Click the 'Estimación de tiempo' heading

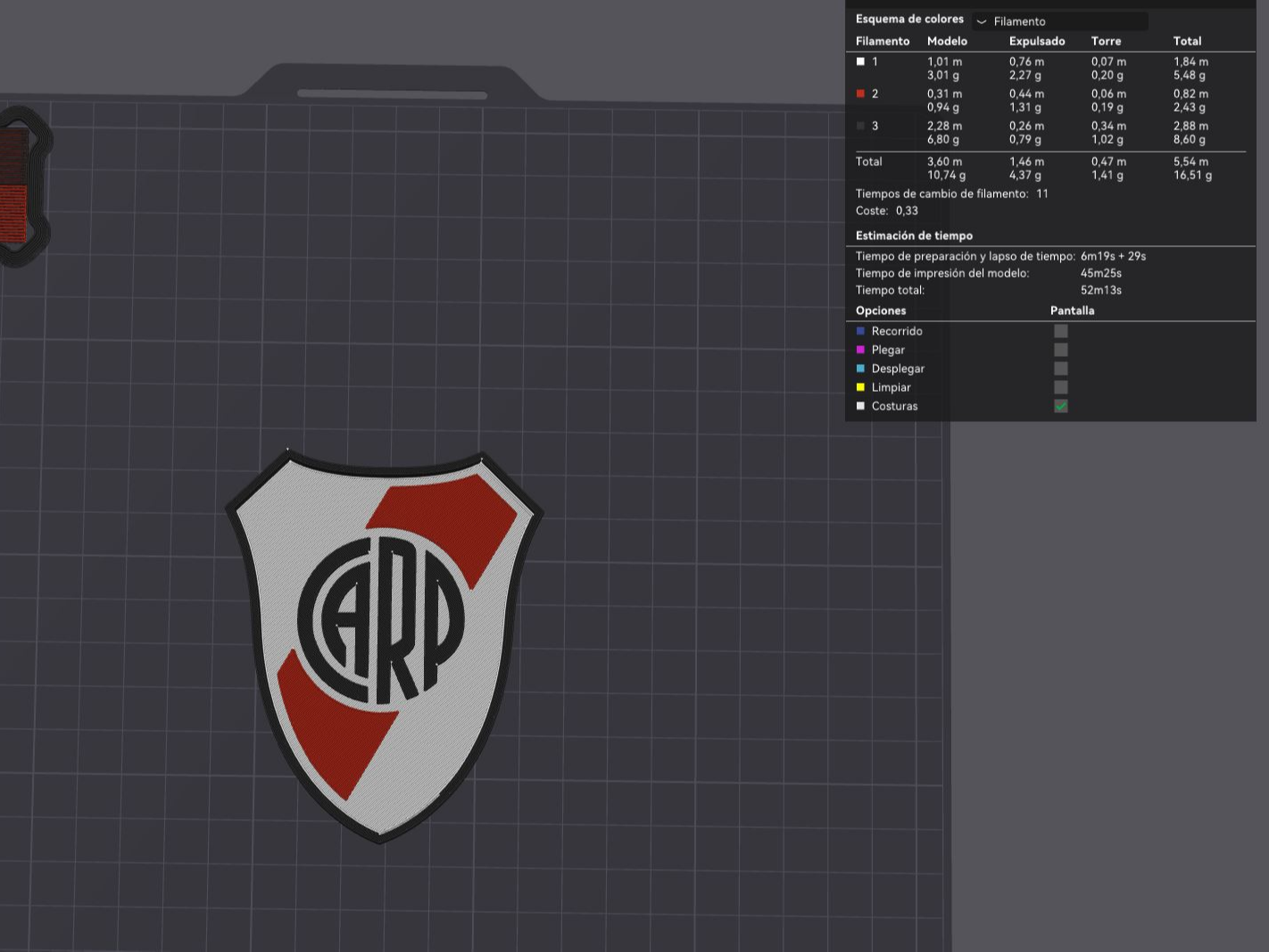point(914,236)
